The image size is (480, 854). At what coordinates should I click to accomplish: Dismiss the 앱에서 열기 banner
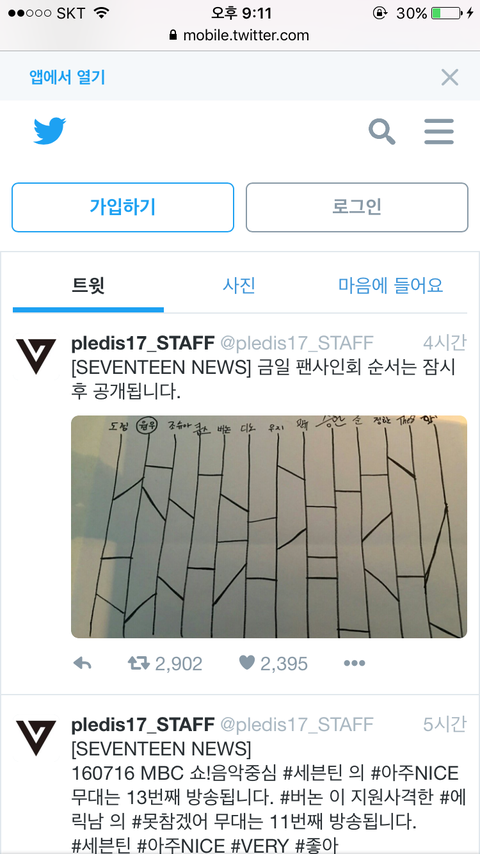tap(449, 77)
